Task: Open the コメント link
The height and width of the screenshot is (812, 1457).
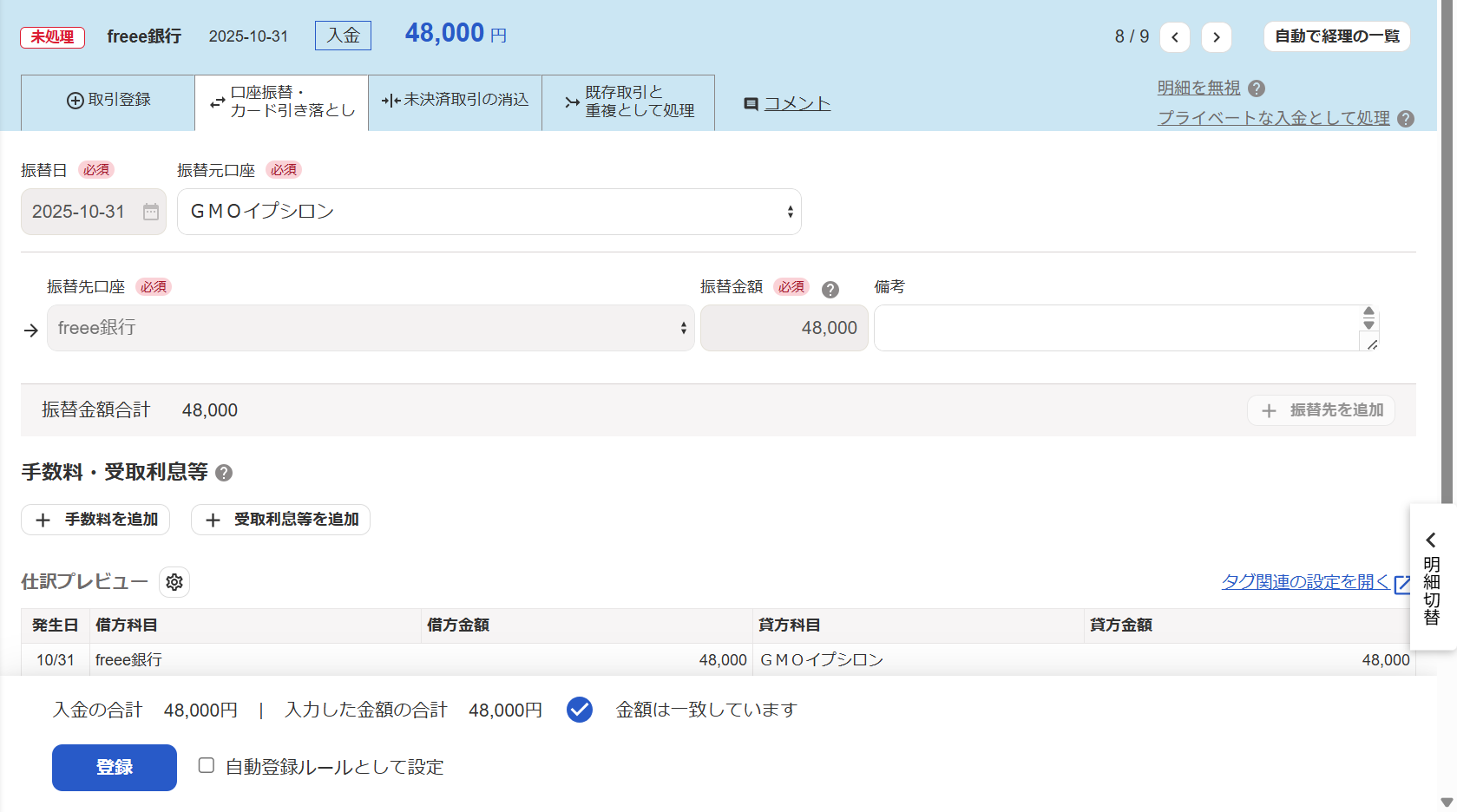Action: point(797,104)
